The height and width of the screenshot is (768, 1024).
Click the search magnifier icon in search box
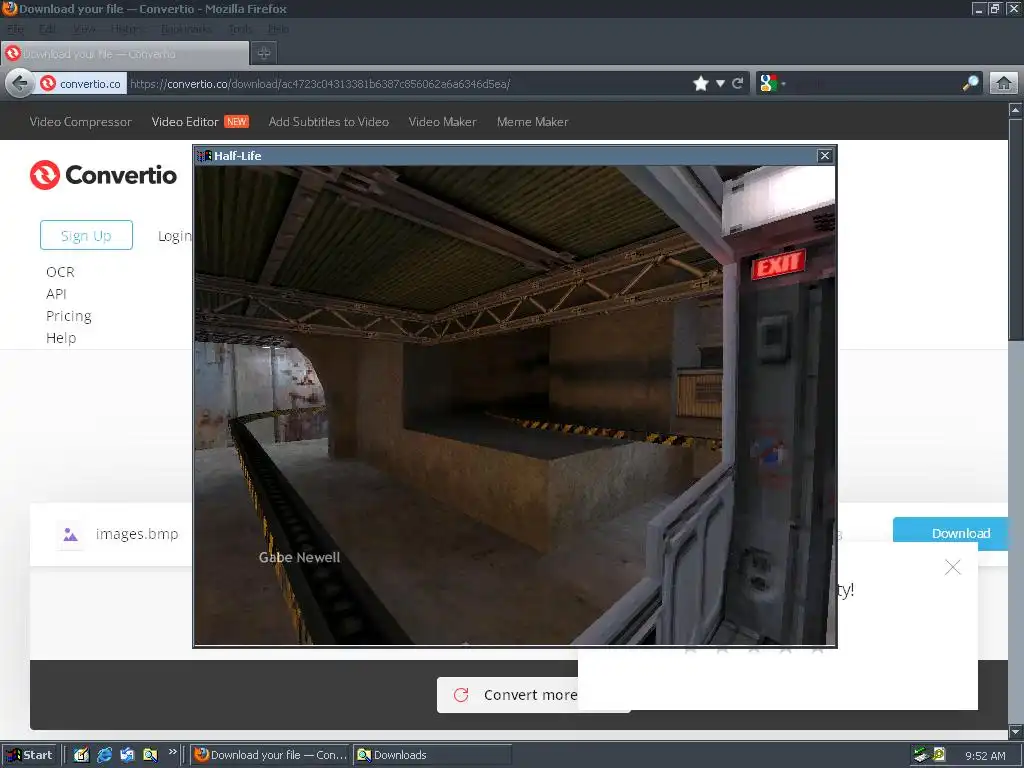click(x=970, y=84)
